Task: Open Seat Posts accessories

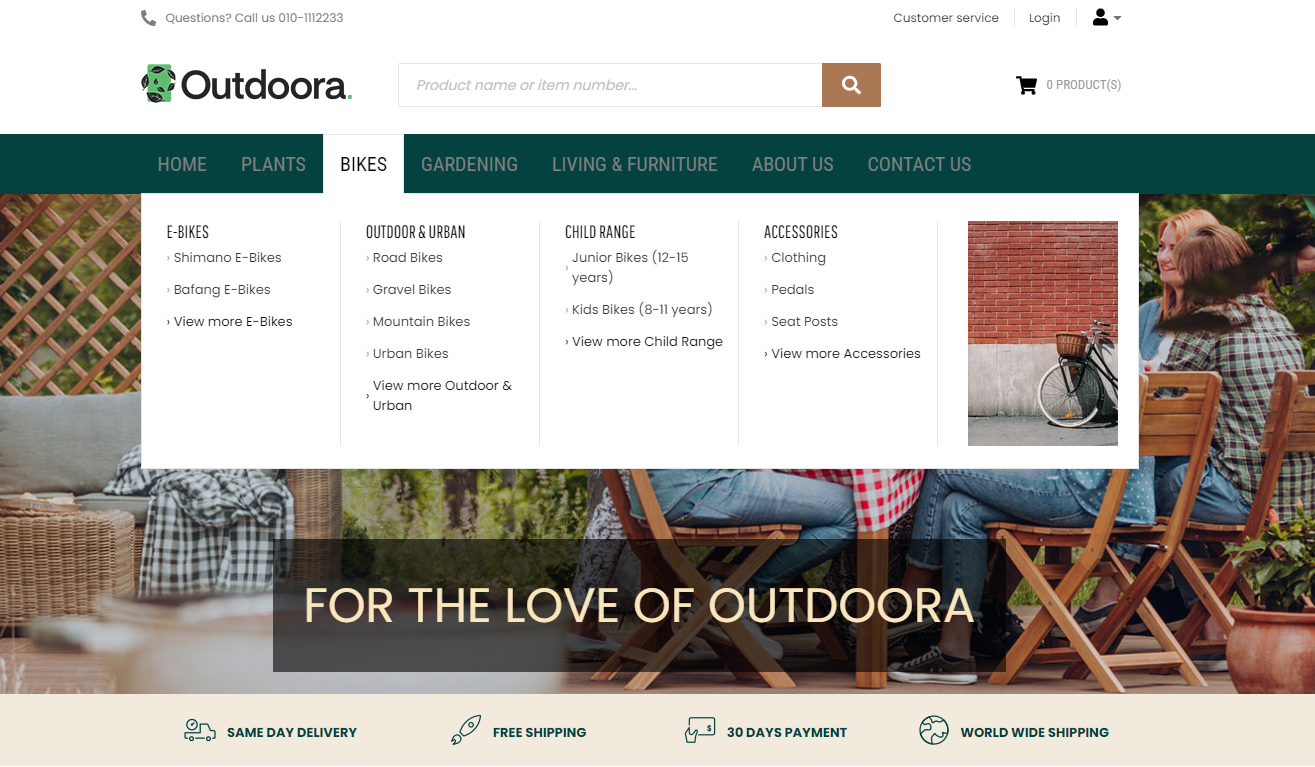Action: (805, 321)
